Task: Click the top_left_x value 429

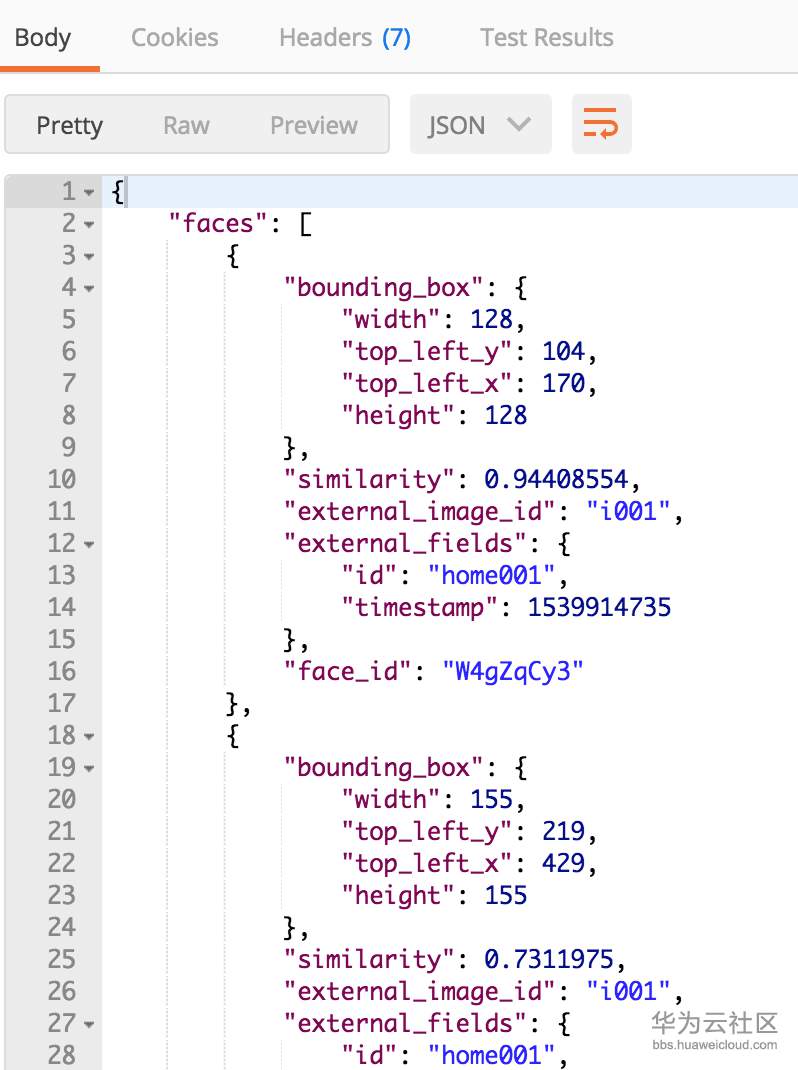Action: [563, 863]
